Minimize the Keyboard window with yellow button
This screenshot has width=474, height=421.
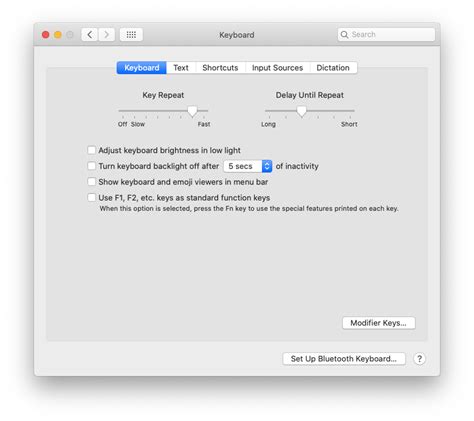58,35
